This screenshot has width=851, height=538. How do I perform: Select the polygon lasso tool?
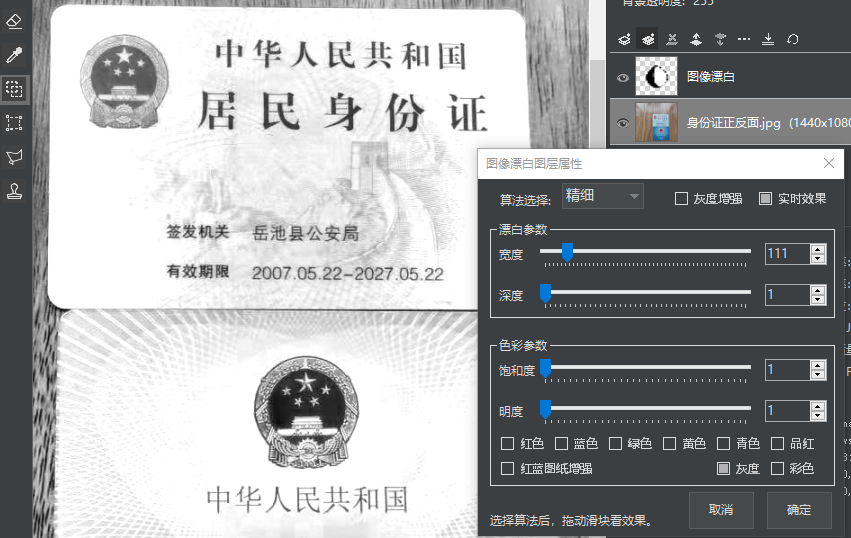14,157
